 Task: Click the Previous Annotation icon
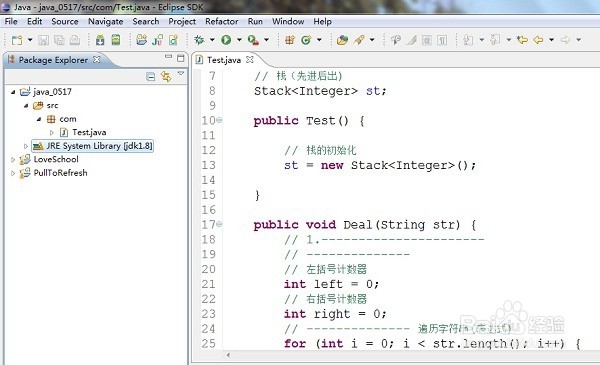[495, 40]
